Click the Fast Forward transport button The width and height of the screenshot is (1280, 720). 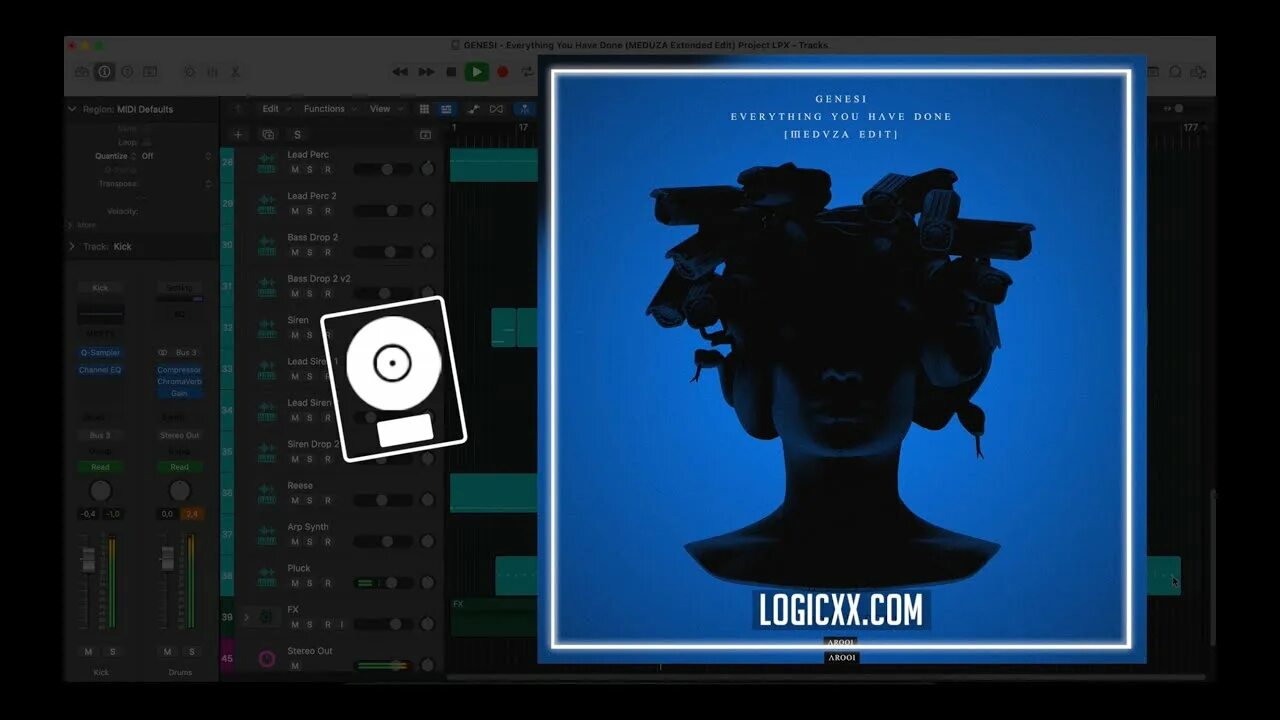point(426,72)
